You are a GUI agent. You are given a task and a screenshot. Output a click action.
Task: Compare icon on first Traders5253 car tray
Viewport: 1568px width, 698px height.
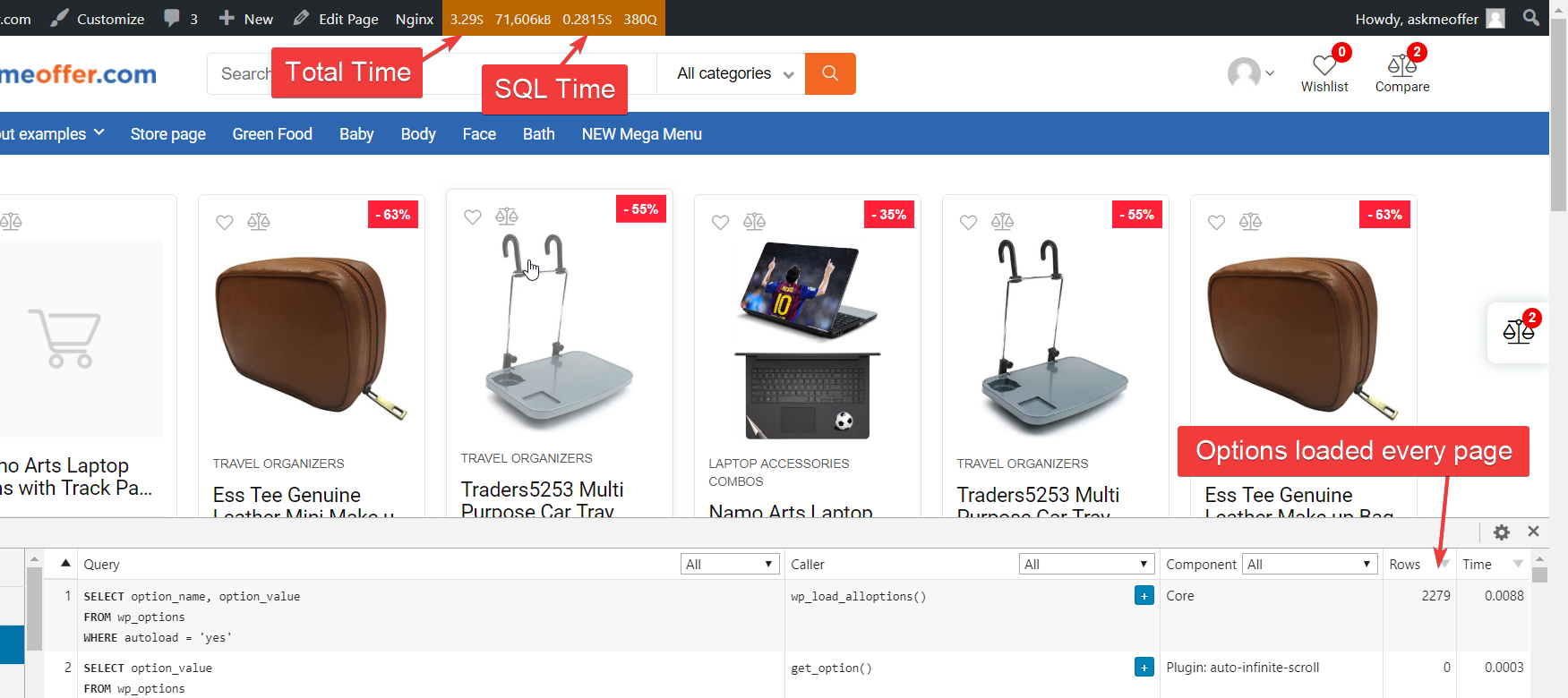pyautogui.click(x=507, y=216)
